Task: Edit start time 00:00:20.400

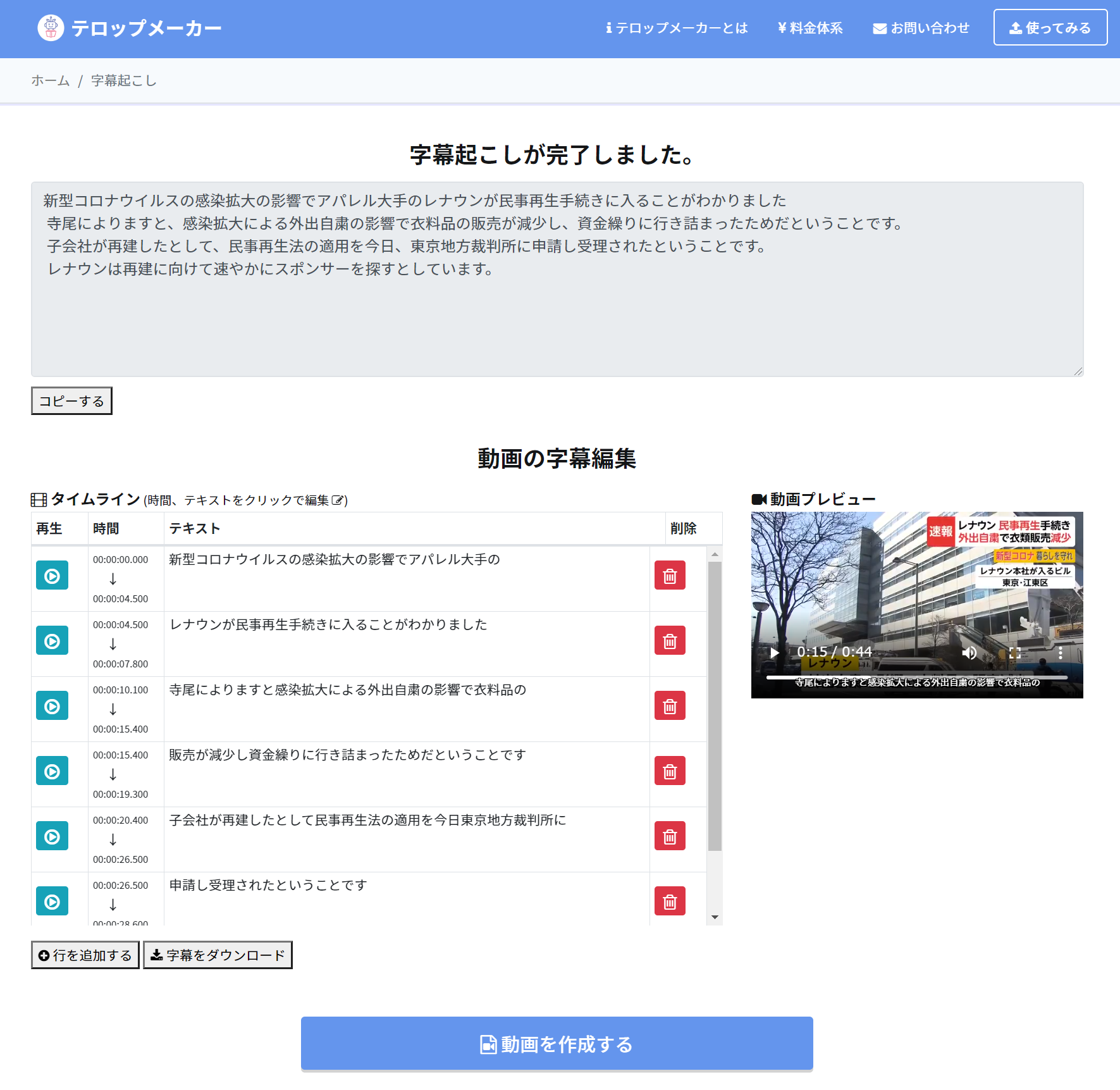Action: 121,821
